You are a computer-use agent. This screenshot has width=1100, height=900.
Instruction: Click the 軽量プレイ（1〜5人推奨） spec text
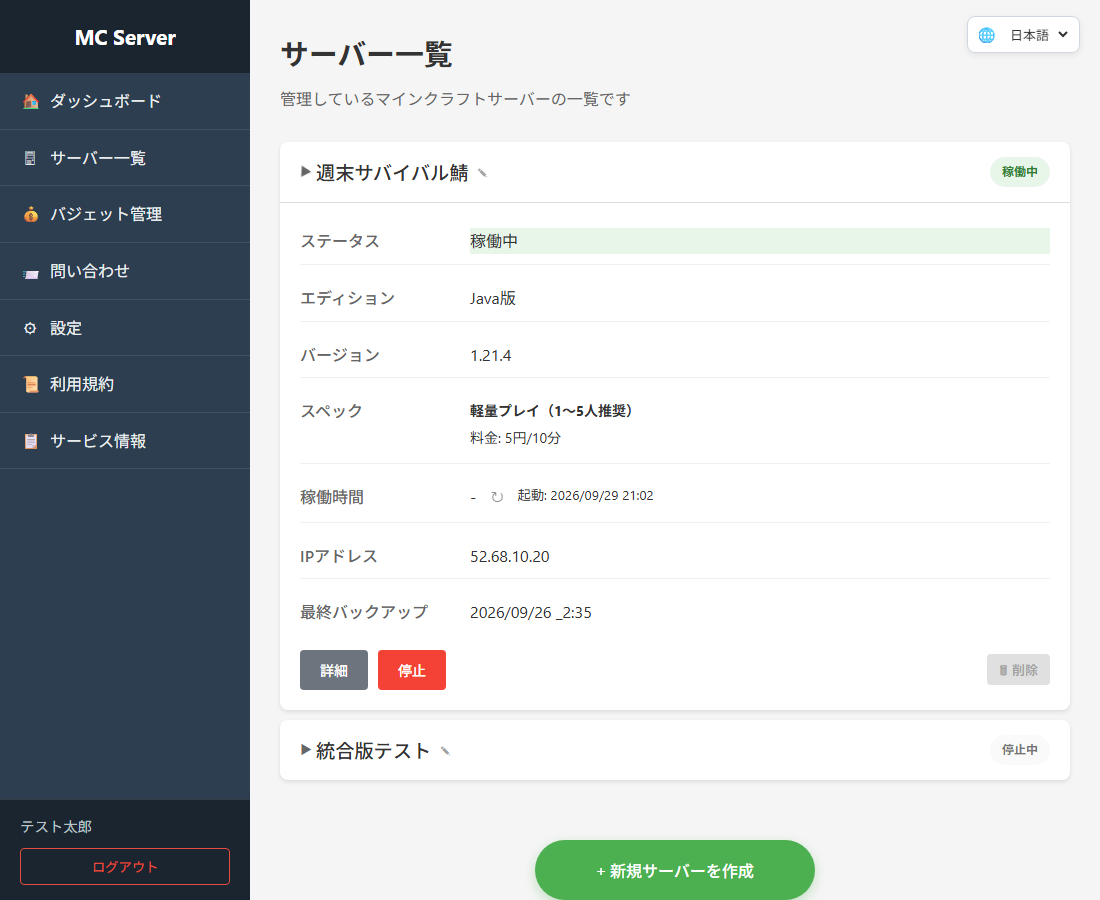pos(551,411)
